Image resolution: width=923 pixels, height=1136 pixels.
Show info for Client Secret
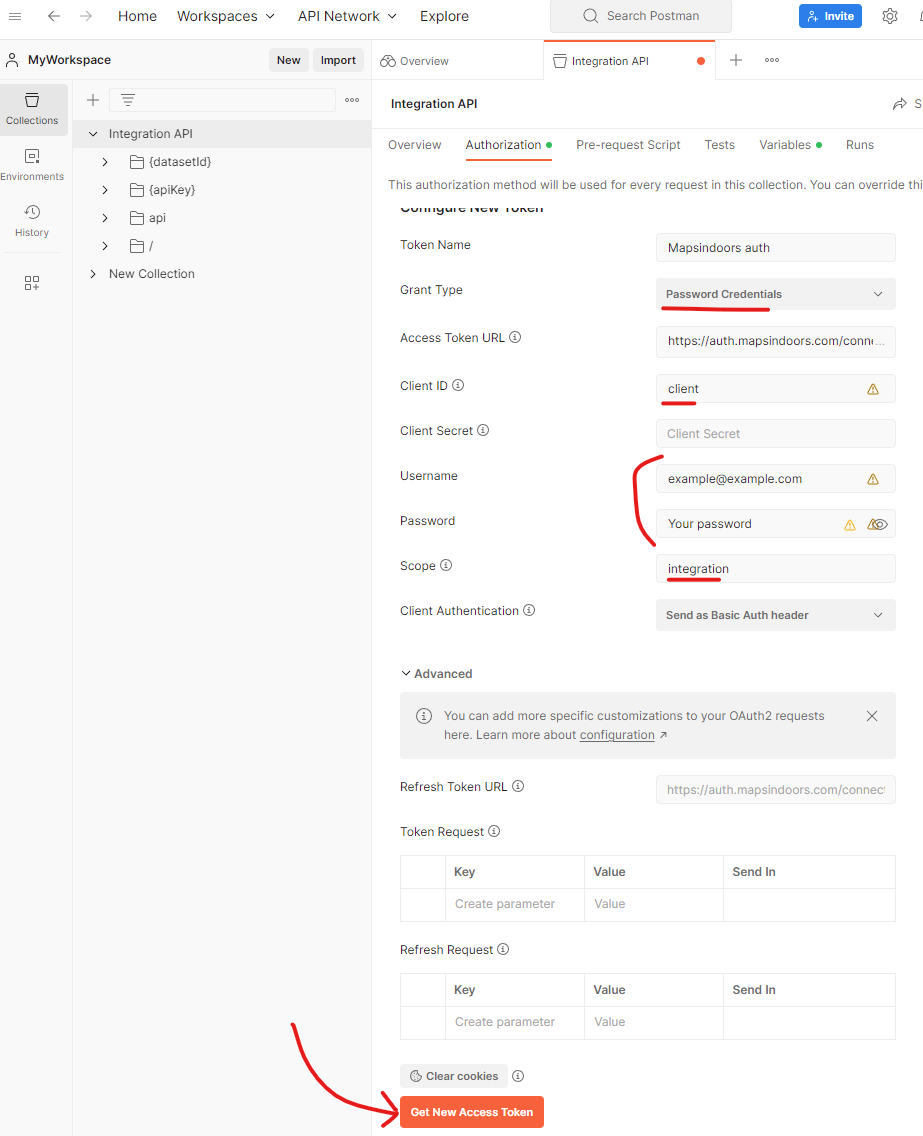[x=483, y=430]
